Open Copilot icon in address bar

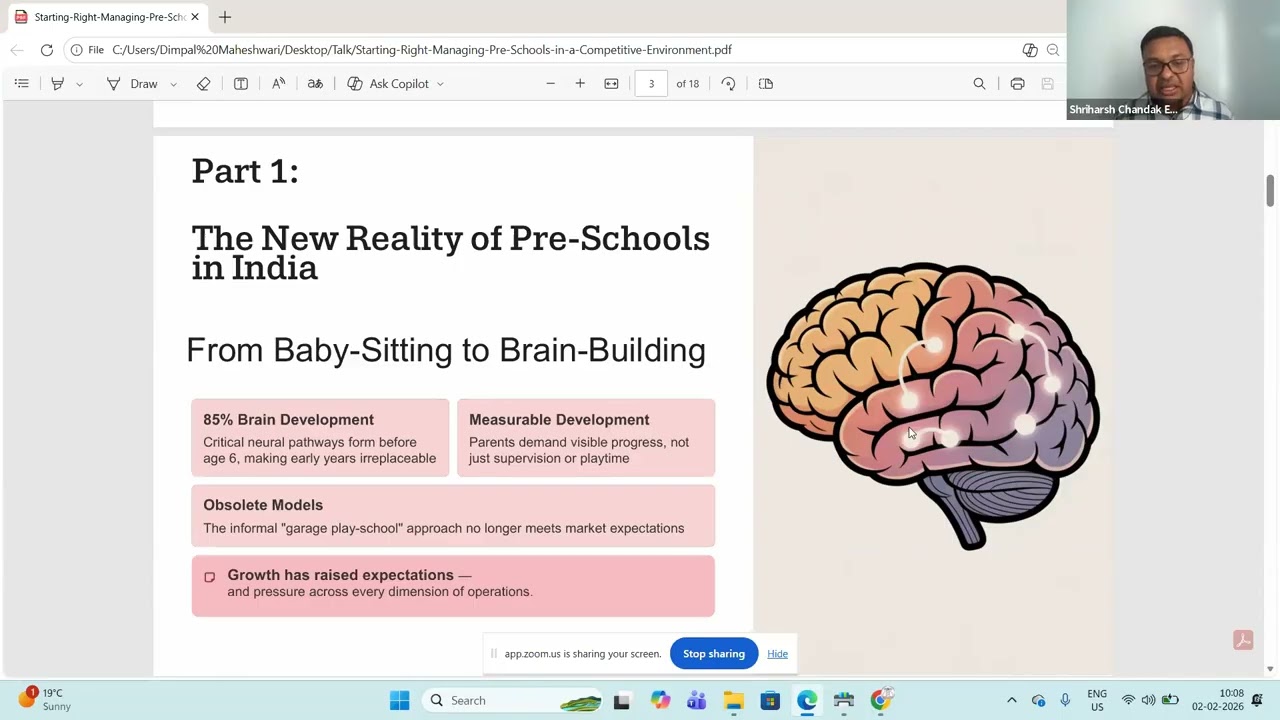click(x=1030, y=50)
